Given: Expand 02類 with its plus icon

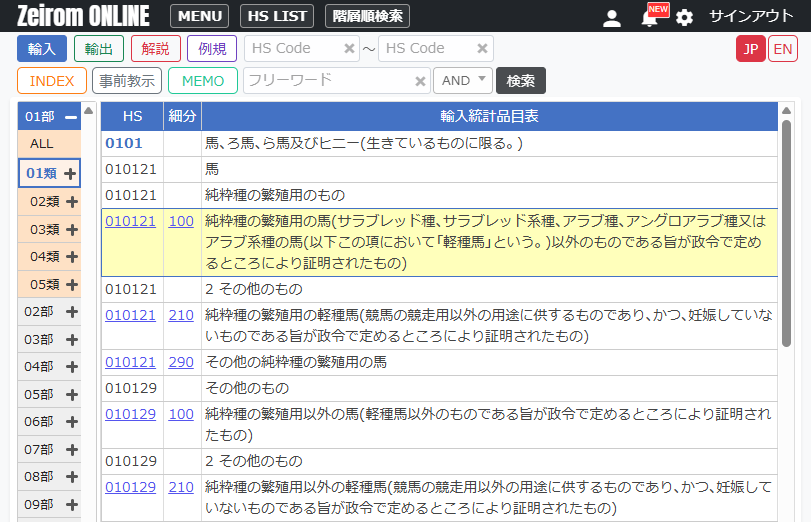Looking at the screenshot, I should (72, 202).
